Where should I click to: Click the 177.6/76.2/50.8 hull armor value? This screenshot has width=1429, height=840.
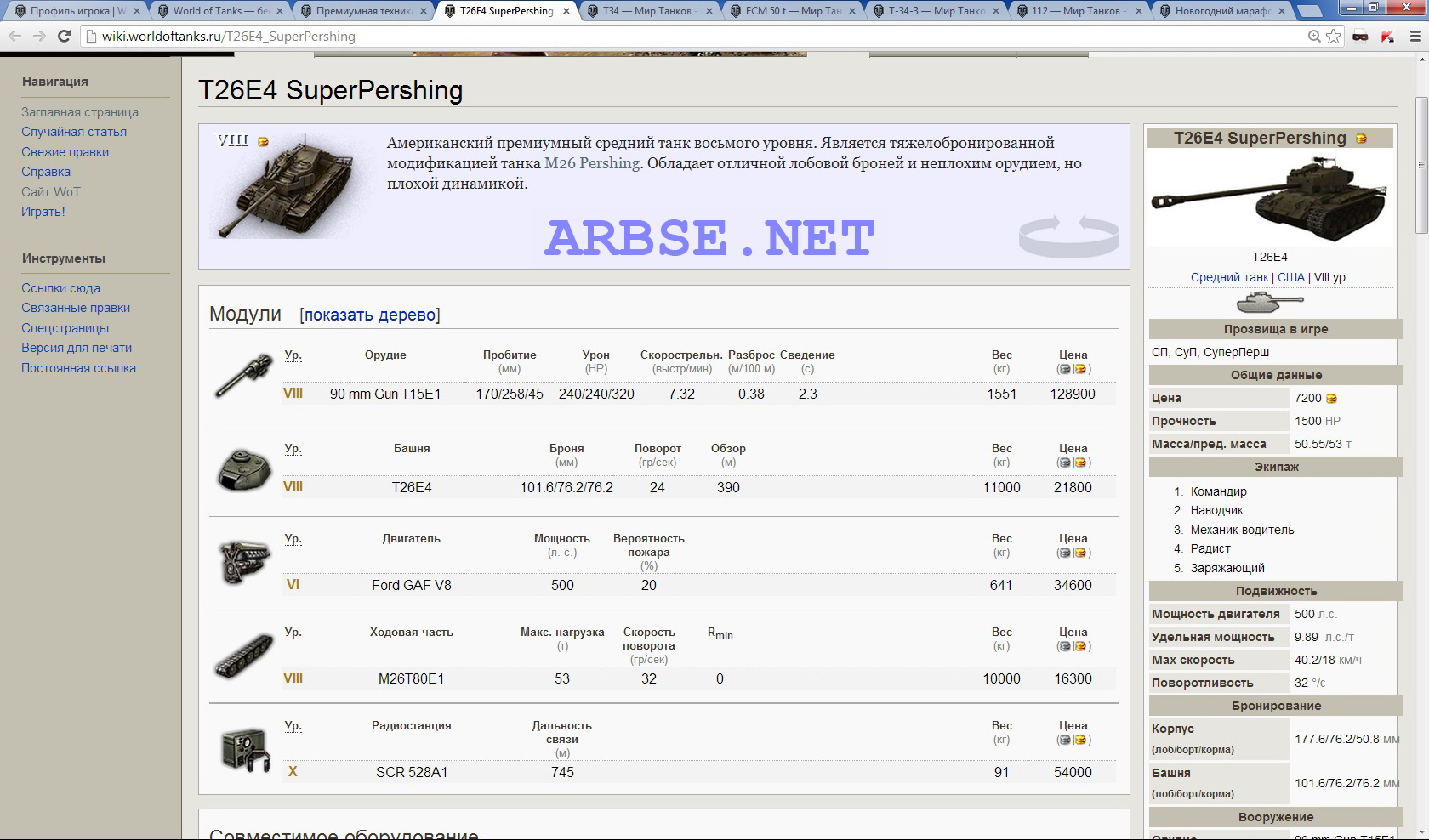[1346, 739]
